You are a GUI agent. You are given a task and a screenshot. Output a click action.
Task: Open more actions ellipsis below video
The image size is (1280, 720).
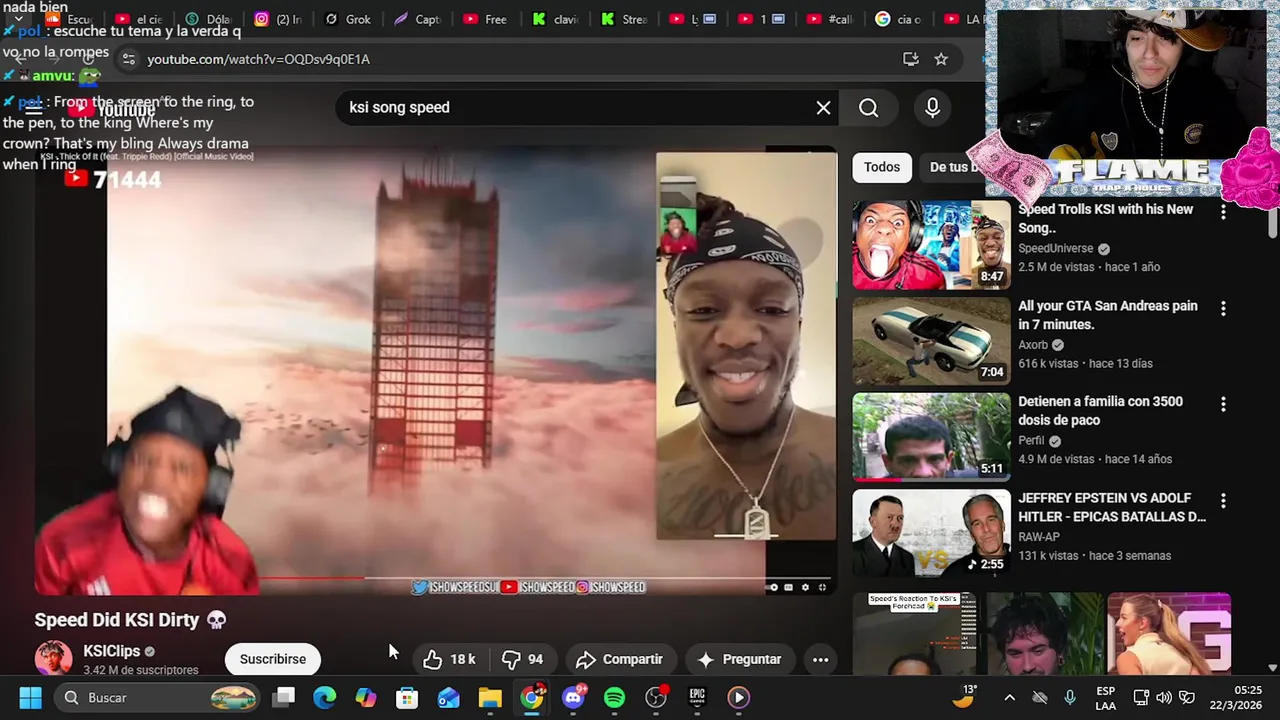coord(820,659)
